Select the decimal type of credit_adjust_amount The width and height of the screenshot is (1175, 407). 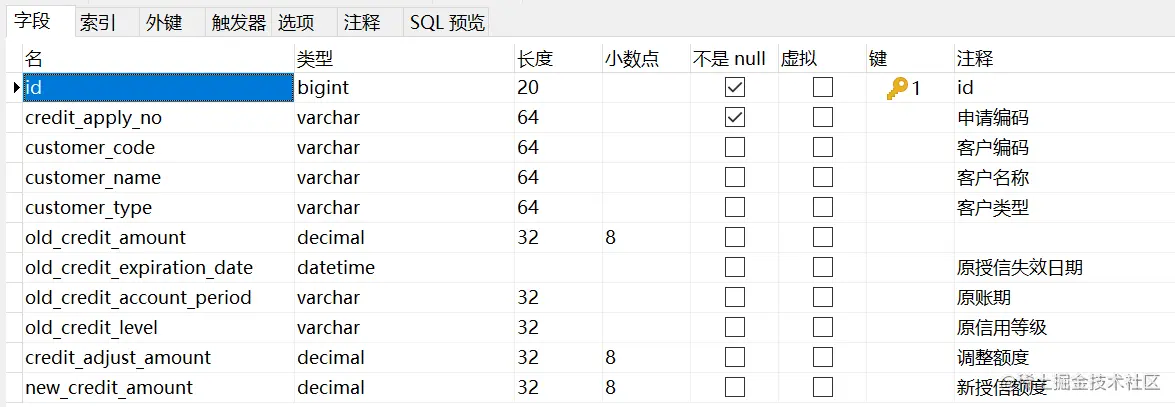(x=404, y=358)
